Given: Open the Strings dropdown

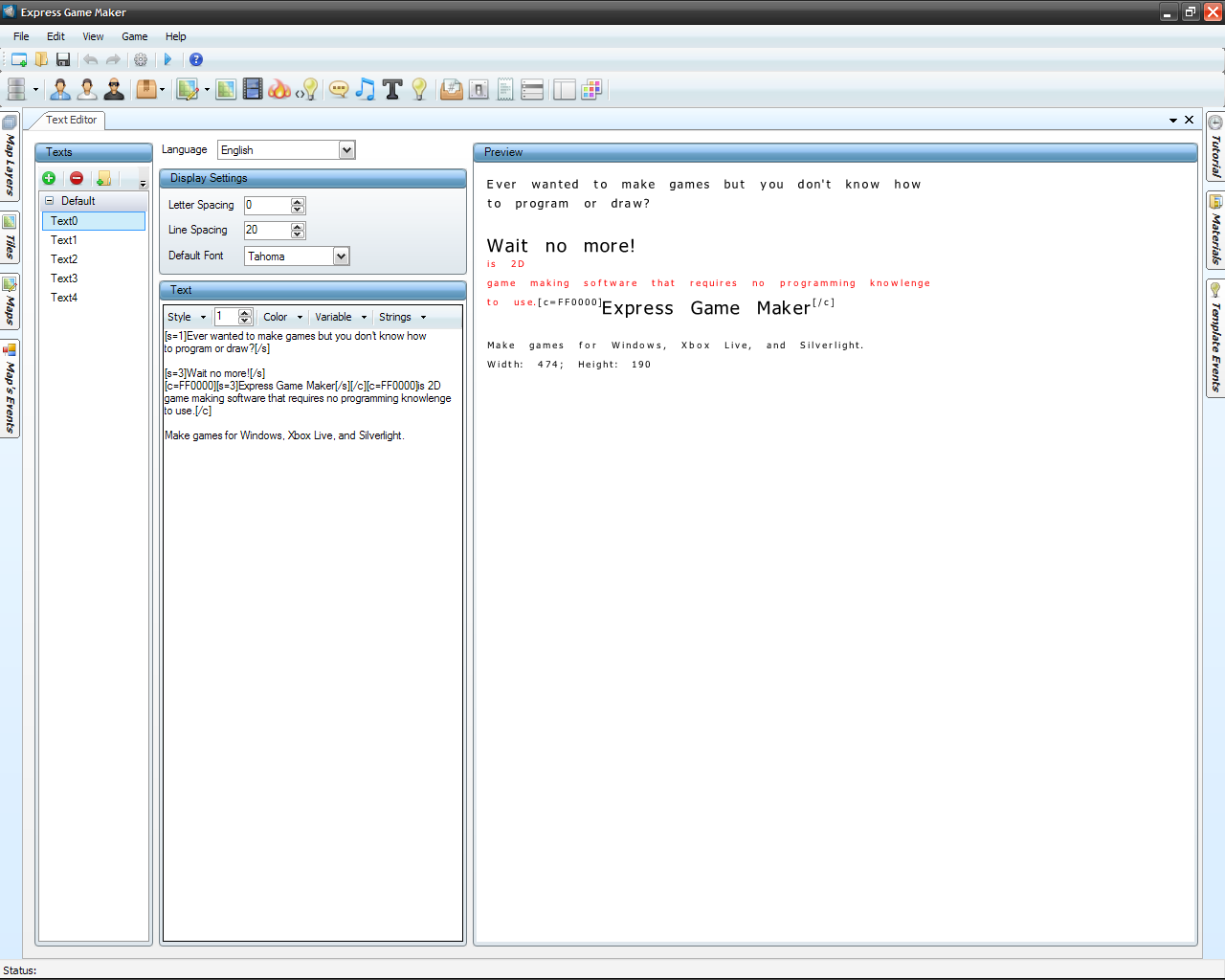Looking at the screenshot, I should [402, 317].
